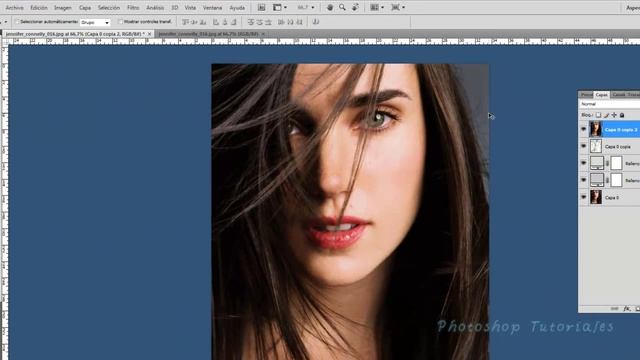Select the Zoom magnifier tool in the application bar

click(342, 7)
